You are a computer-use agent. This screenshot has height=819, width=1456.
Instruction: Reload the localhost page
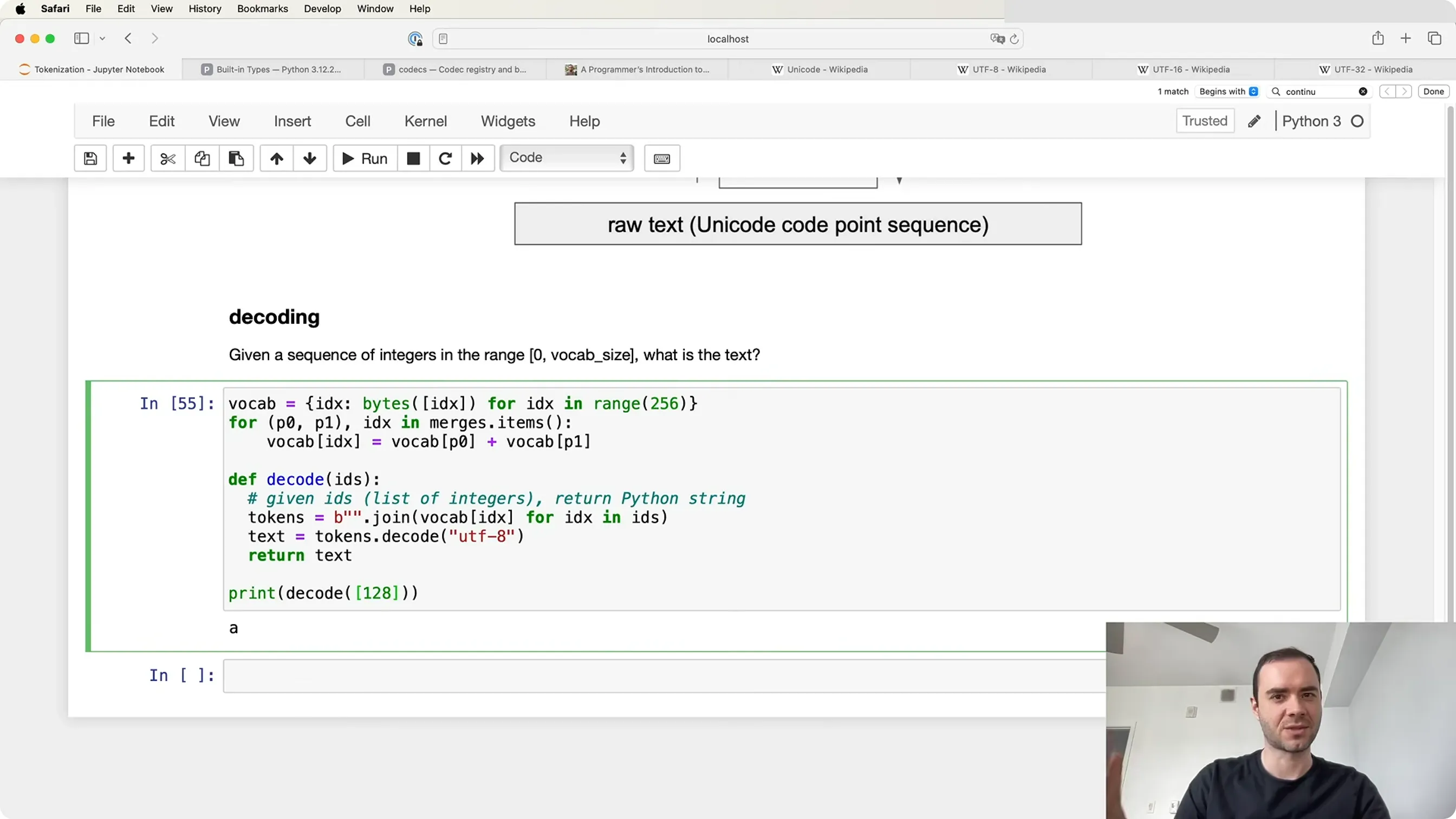coord(1014,39)
